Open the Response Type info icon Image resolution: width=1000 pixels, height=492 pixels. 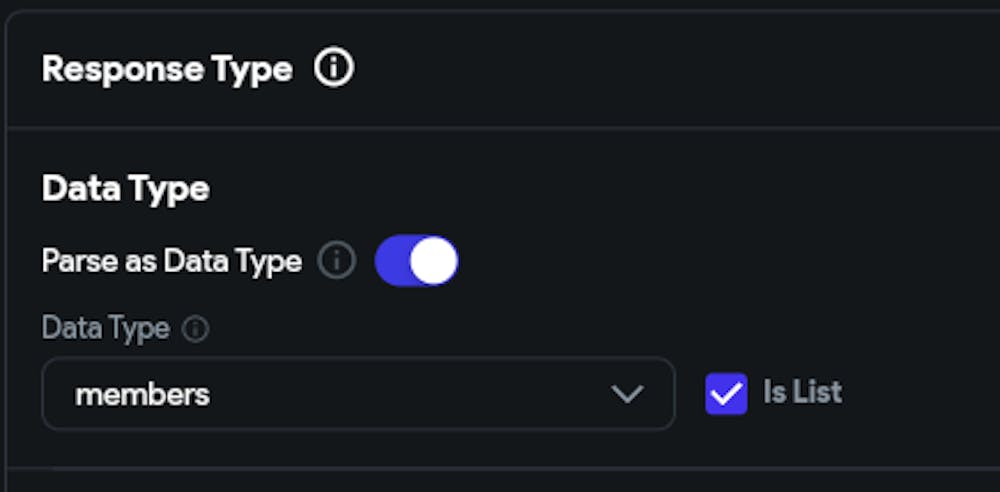tap(334, 66)
